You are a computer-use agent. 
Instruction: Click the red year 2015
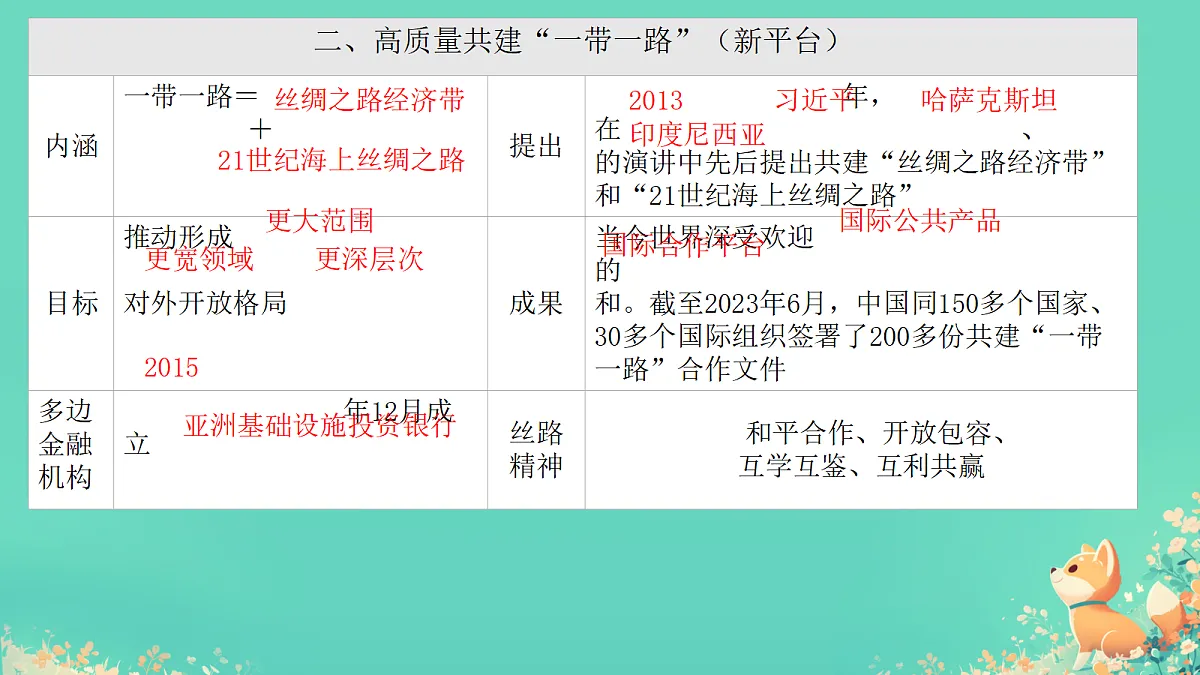point(172,368)
